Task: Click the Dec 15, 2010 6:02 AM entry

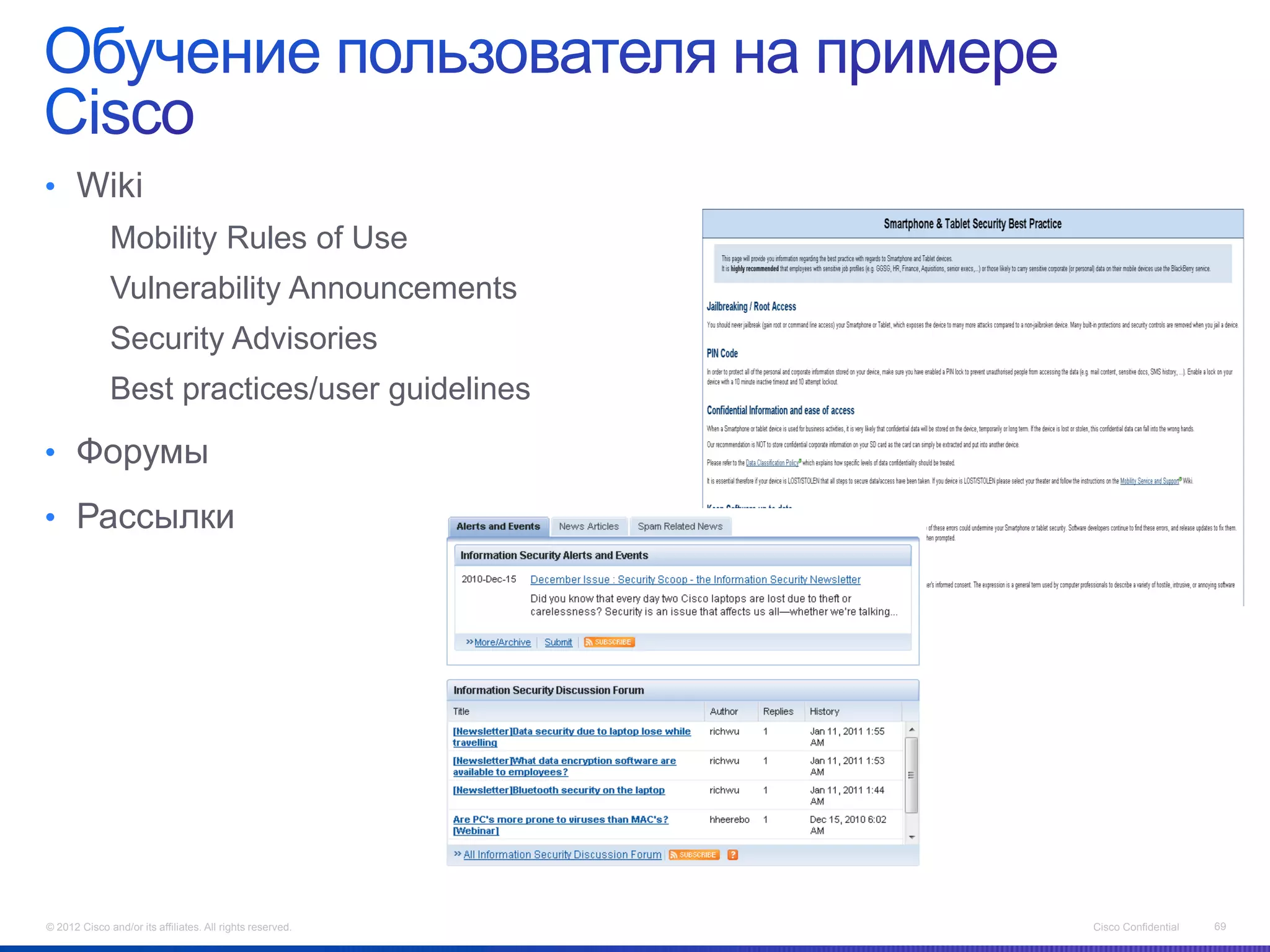Action: click(848, 825)
